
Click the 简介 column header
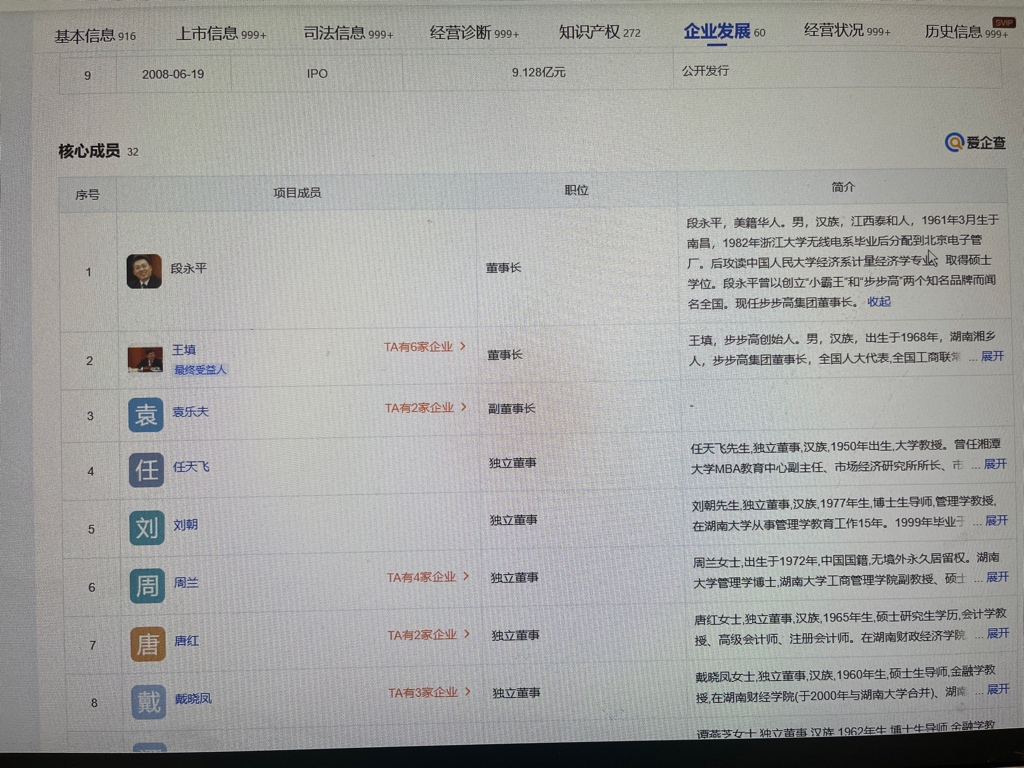[842, 187]
